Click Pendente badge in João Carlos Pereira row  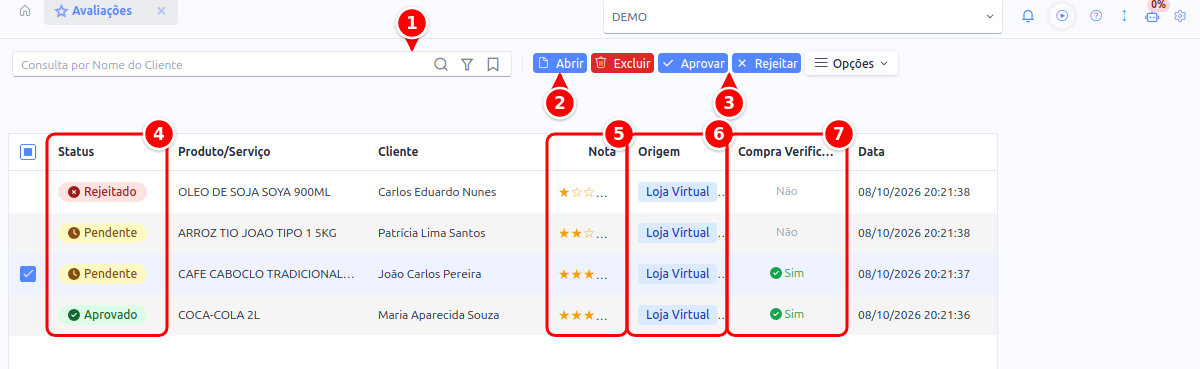[102, 273]
